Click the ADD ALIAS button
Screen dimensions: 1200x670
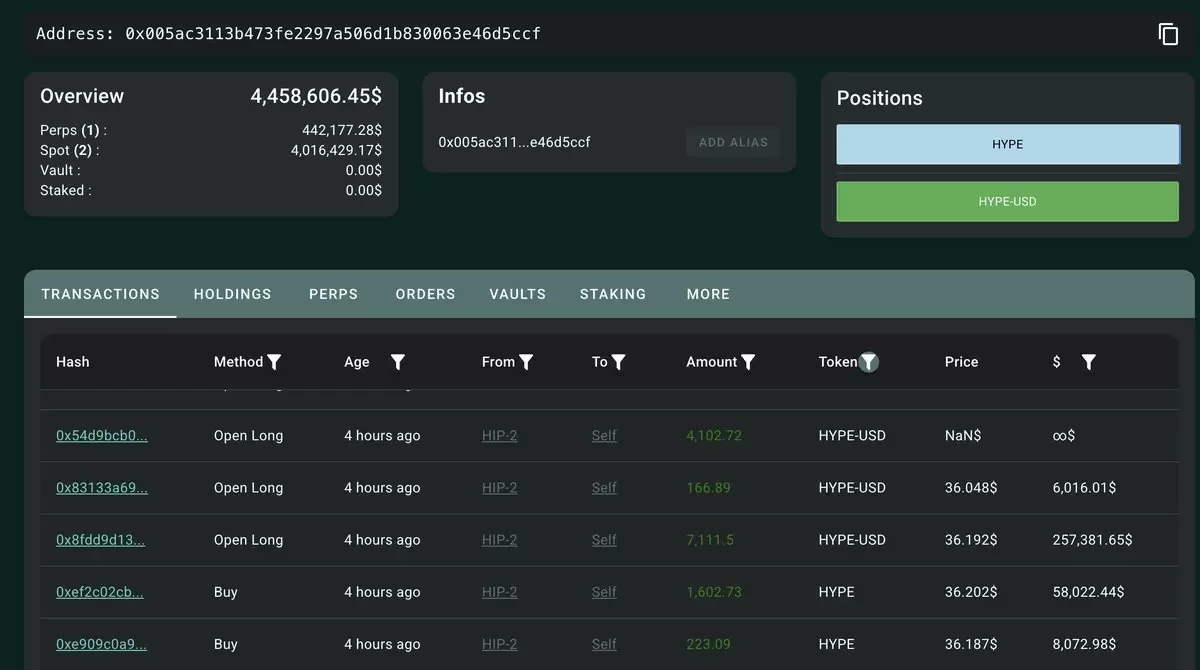[733, 142]
